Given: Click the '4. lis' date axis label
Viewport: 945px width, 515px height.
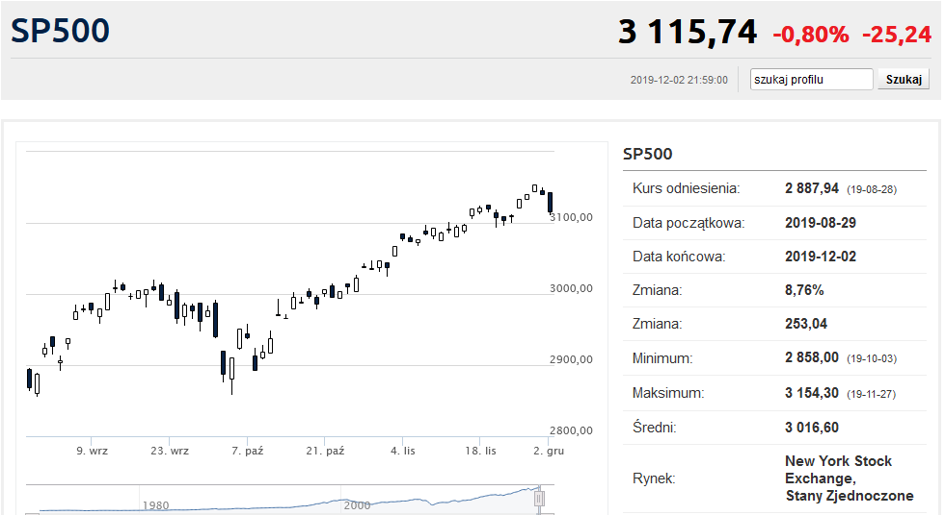Looking at the screenshot, I should (403, 451).
